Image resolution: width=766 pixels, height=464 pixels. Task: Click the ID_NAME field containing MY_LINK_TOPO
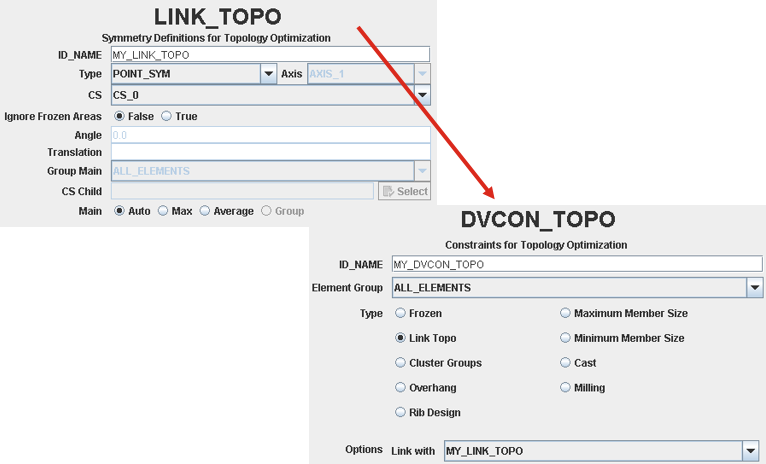tap(270, 55)
